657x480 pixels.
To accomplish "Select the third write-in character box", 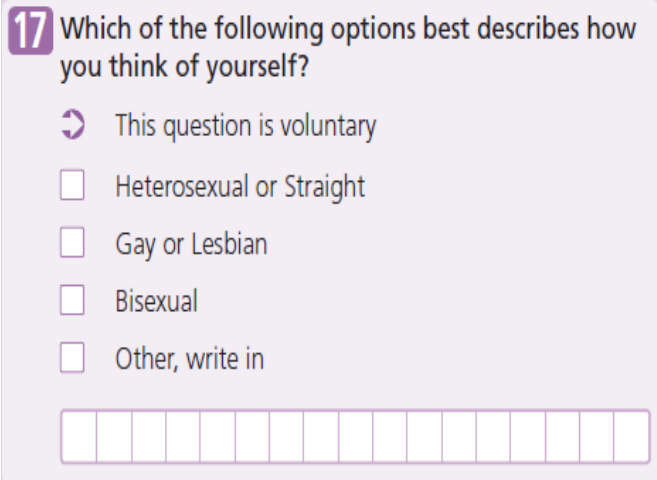I will [x=148, y=435].
